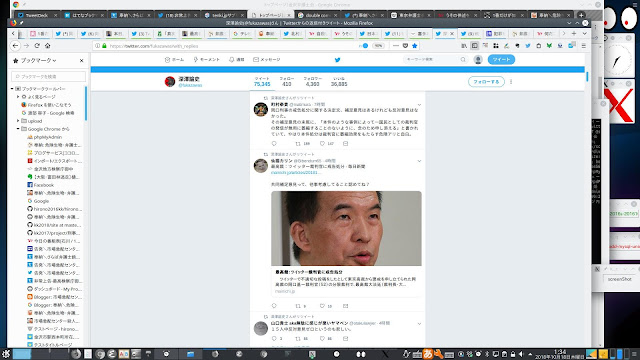Click the blue ツイート button
Viewport: 640px width, 360px height.
pyautogui.click(x=501, y=60)
